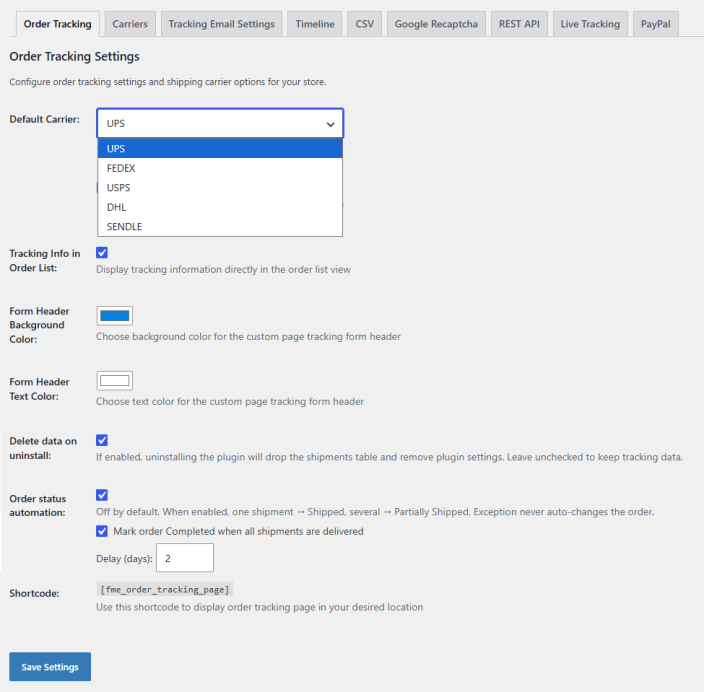
Task: Open the PayPal tab
Action: click(x=656, y=24)
